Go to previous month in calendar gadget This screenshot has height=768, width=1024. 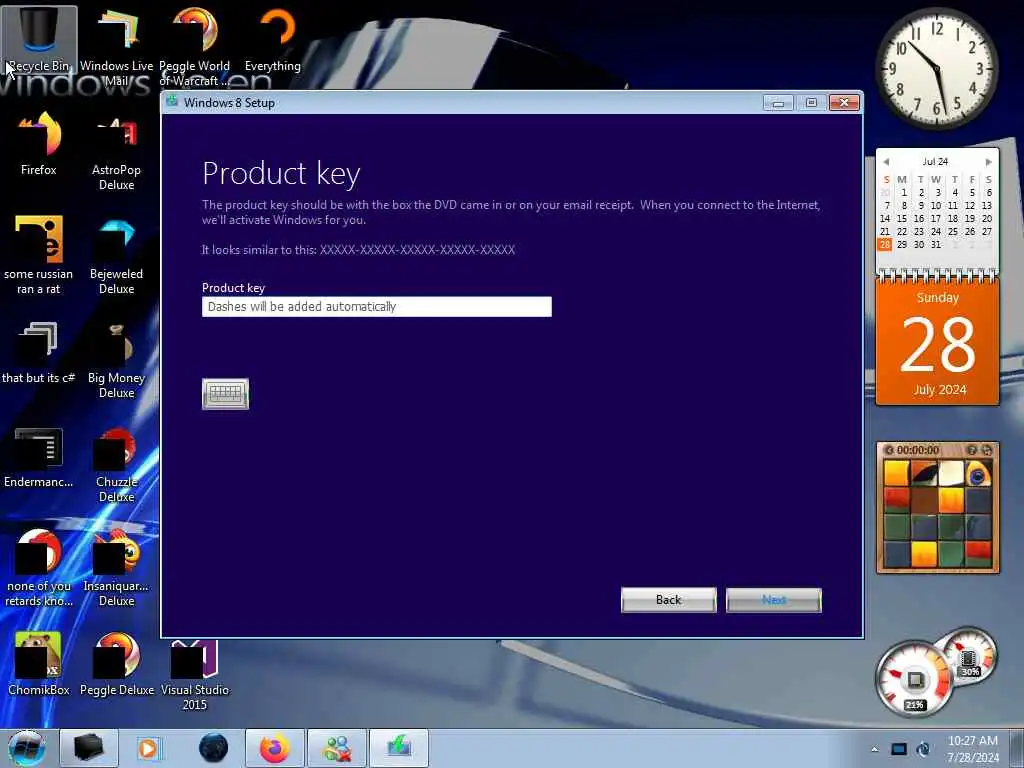click(886, 161)
